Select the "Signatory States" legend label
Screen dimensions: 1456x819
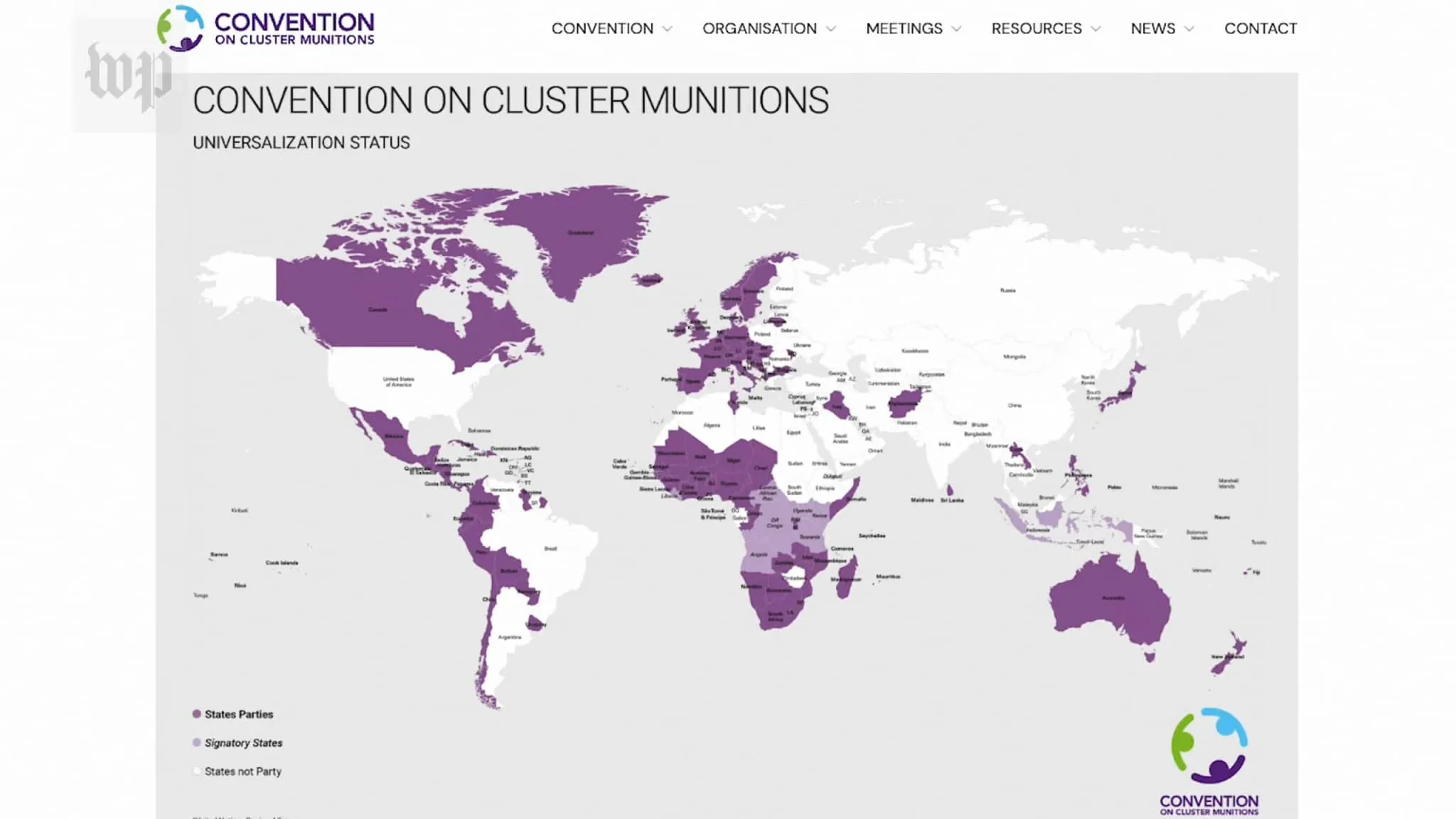click(x=243, y=743)
